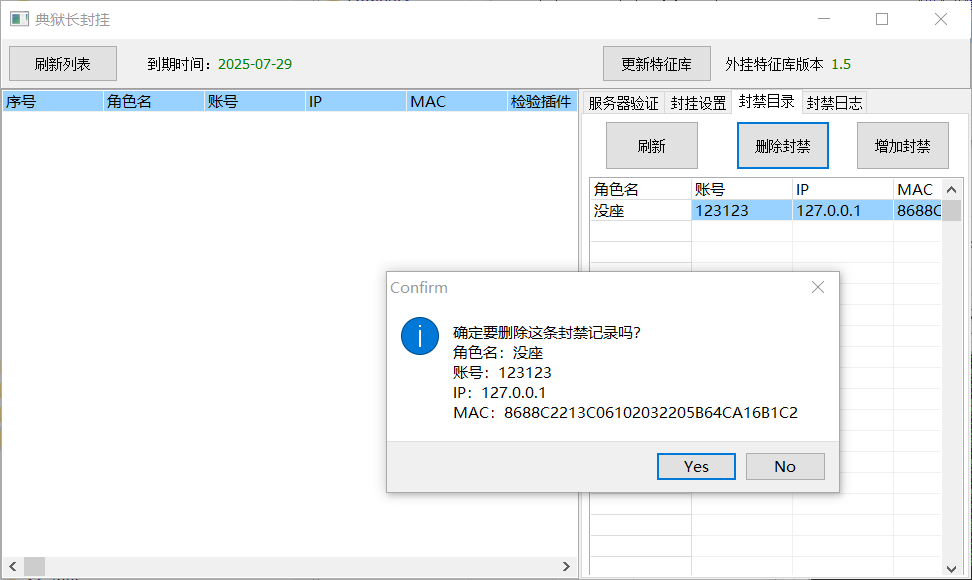Click right scroll arrow on horizontal scrollbar
Viewport: 972px width, 580px height.
point(566,567)
